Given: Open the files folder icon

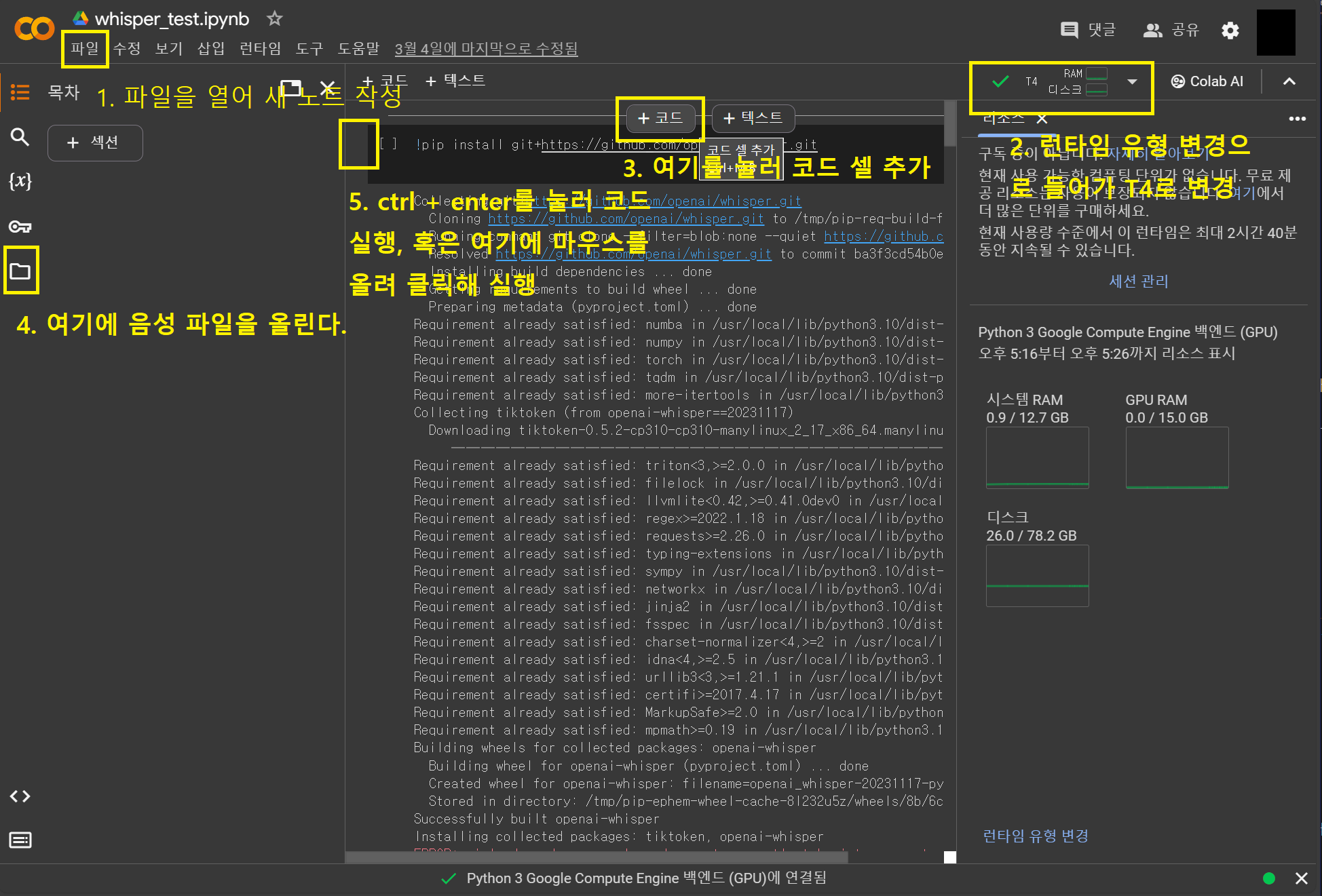Looking at the screenshot, I should tap(20, 271).
